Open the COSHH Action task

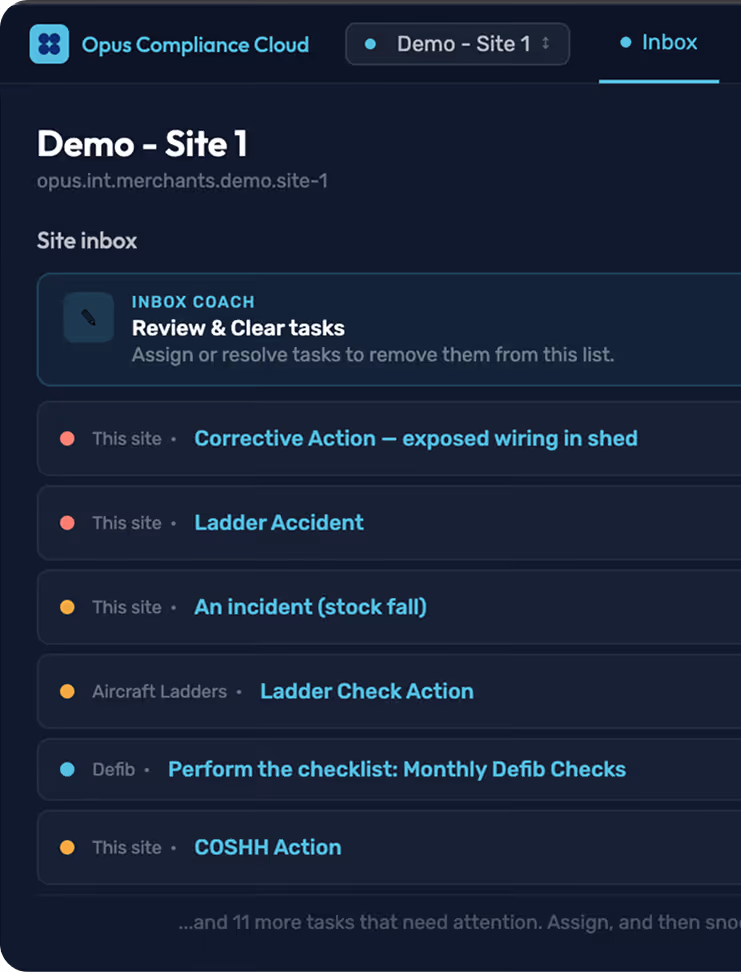pos(268,847)
